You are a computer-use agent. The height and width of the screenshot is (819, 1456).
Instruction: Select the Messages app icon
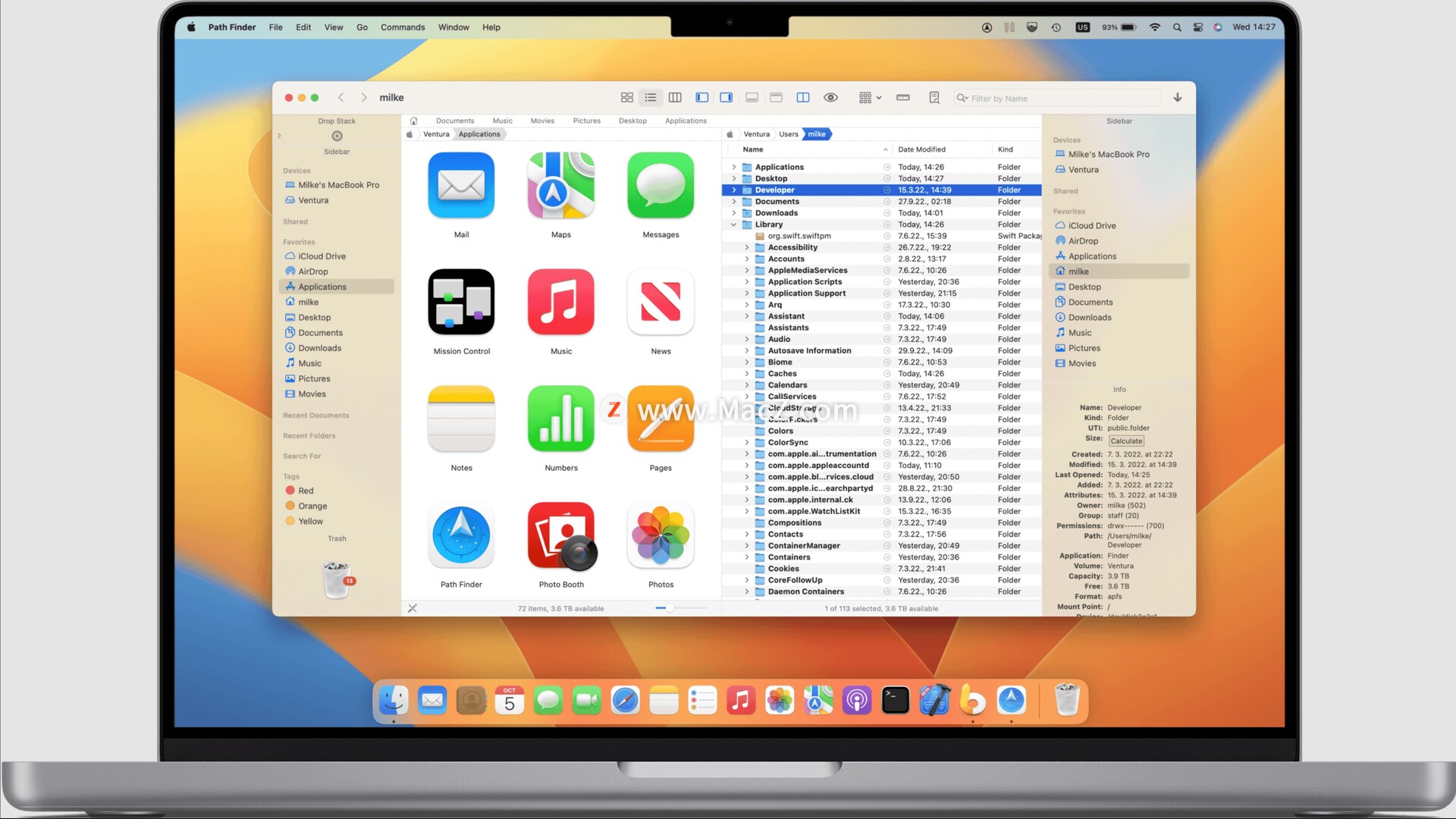click(661, 186)
